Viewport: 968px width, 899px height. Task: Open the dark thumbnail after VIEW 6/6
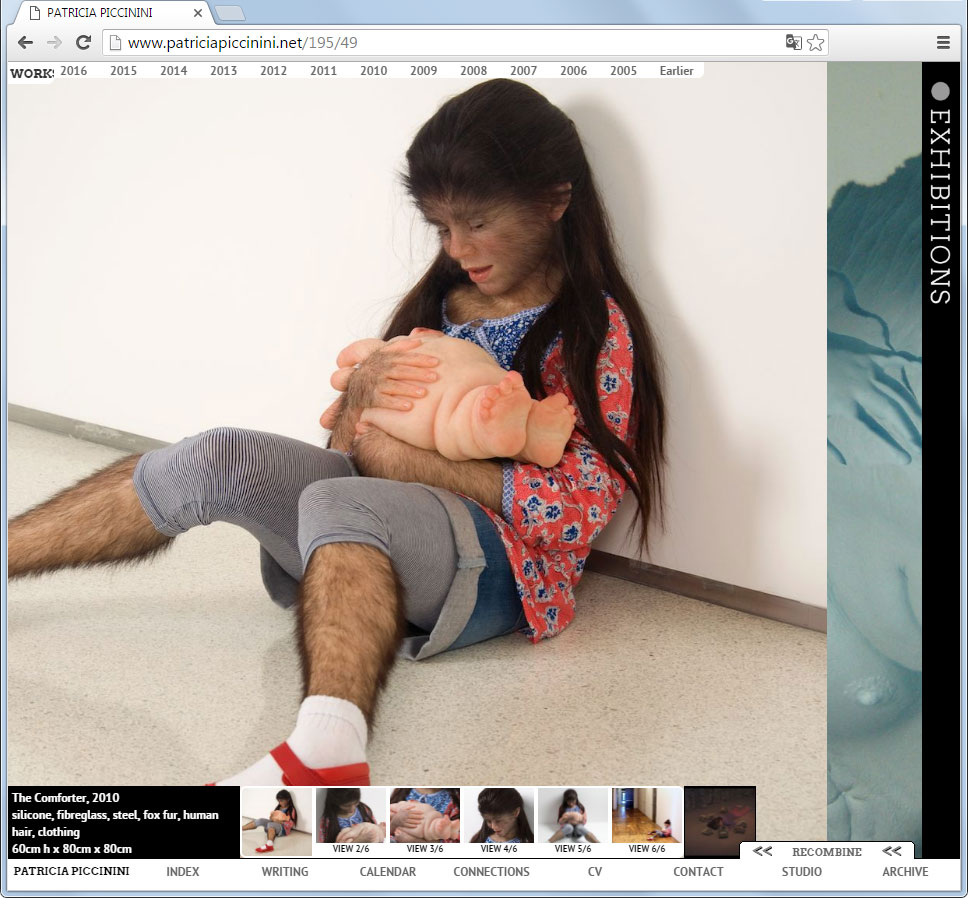720,822
